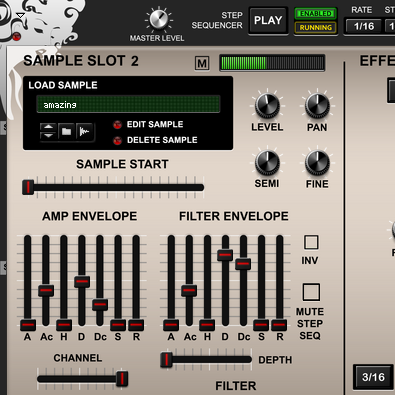Screen dimensions: 395x395
Task: Click the Level knob
Action: pos(267,106)
